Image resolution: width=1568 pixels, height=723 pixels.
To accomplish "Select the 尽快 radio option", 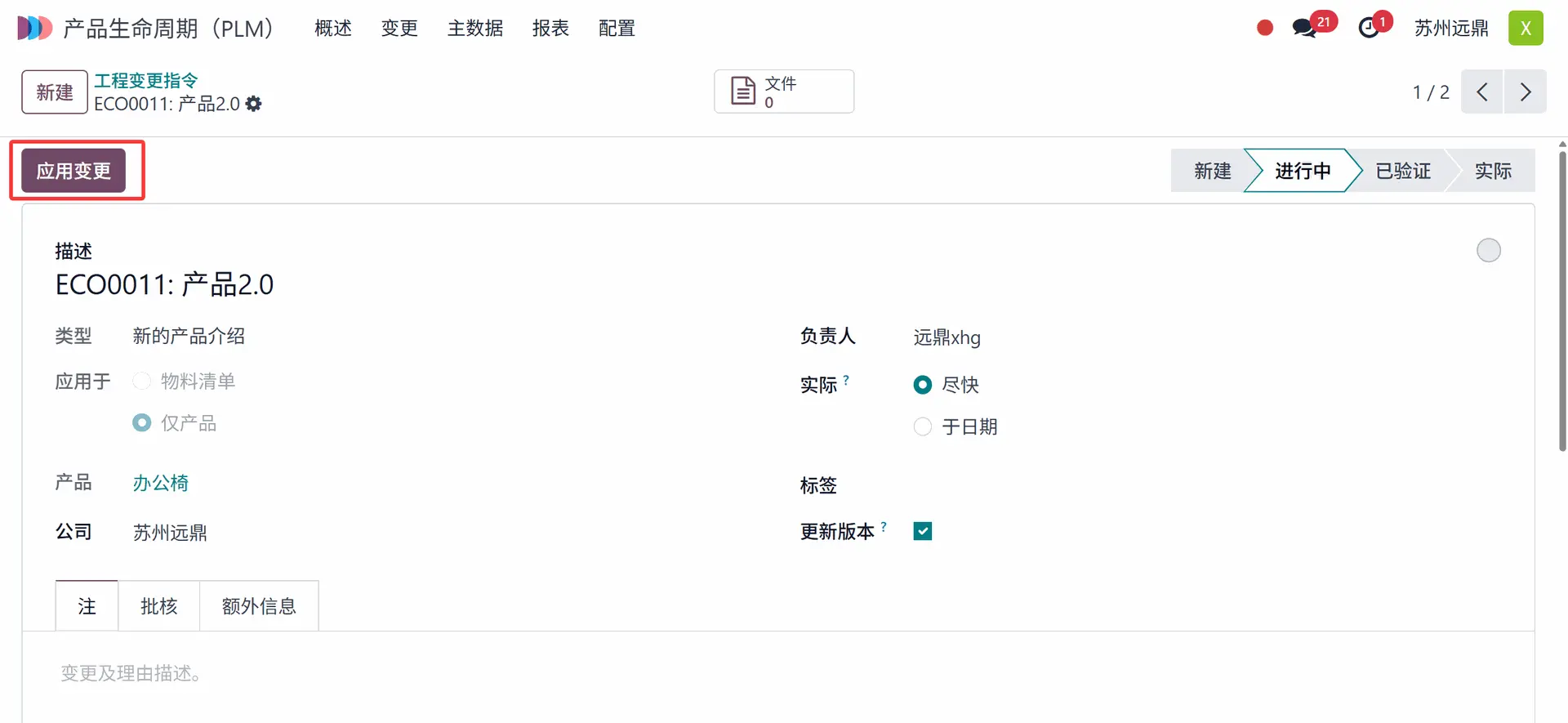I will 923,385.
